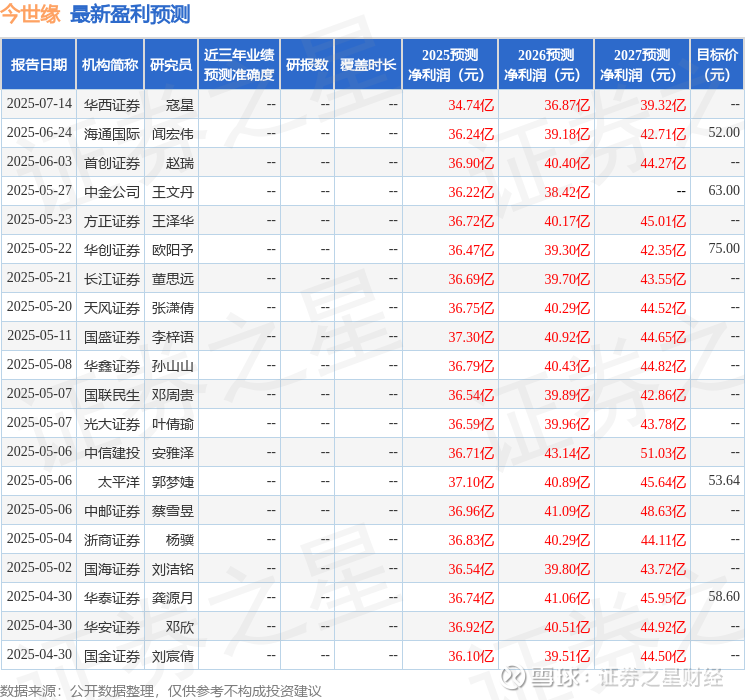The width and height of the screenshot is (745, 700).
Task: Click the 天风证券 institution cell
Action: point(112,308)
